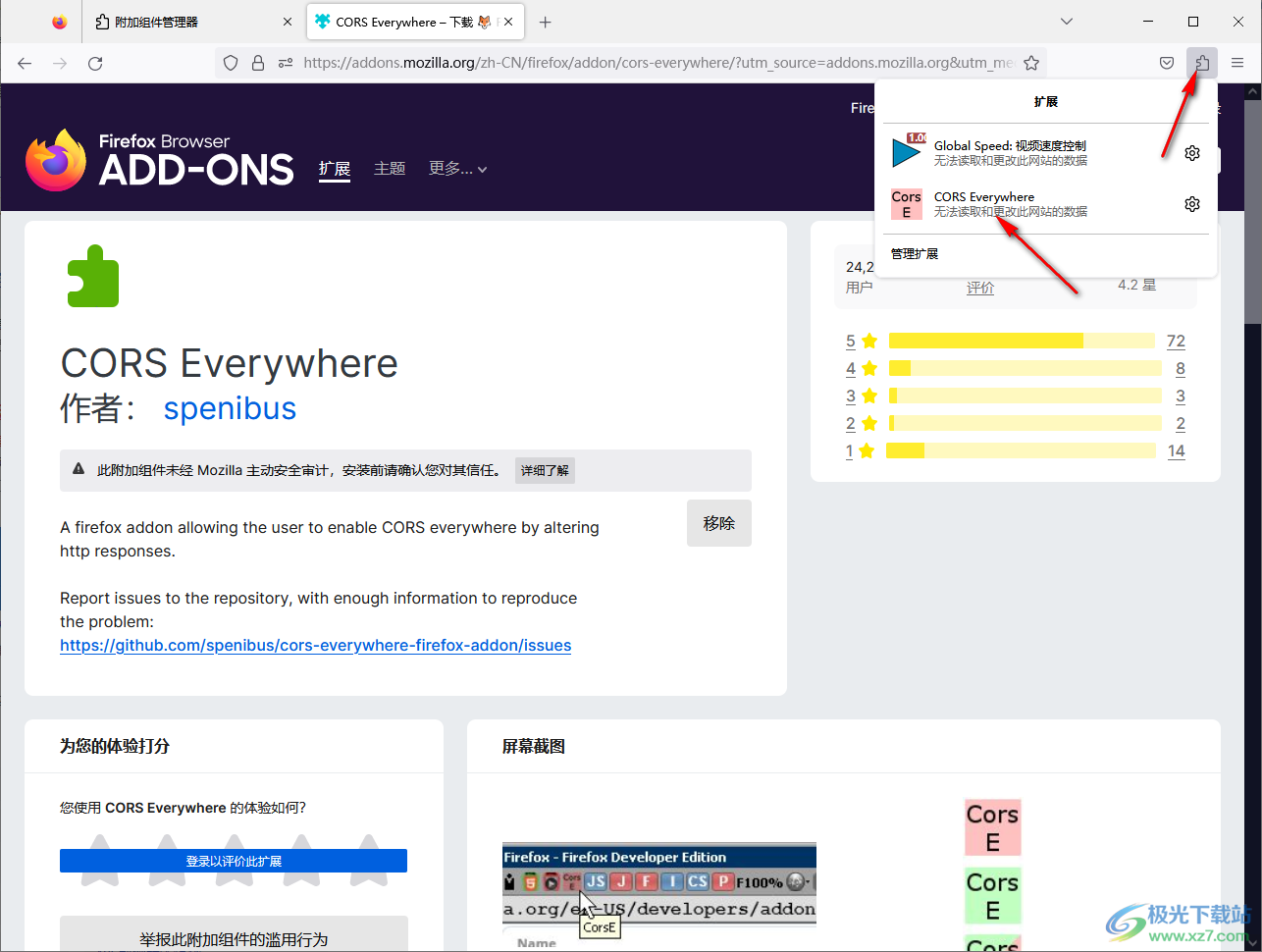Viewport: 1262px width, 952px height.
Task: Click the green puzzle piece add-on icon
Action: (x=92, y=275)
